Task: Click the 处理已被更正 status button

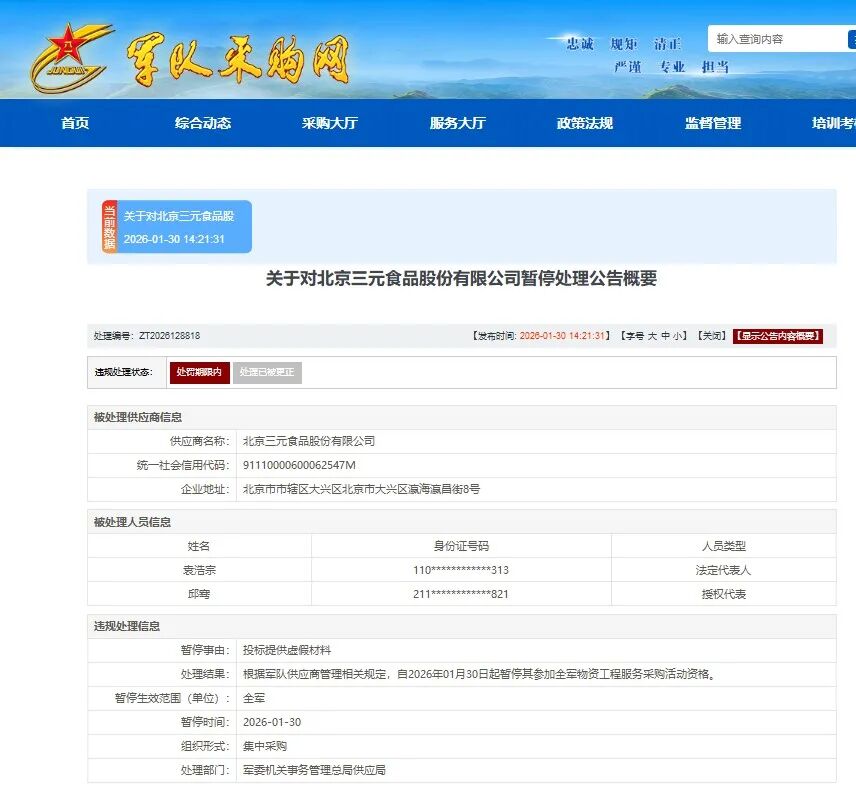Action: 267,372
